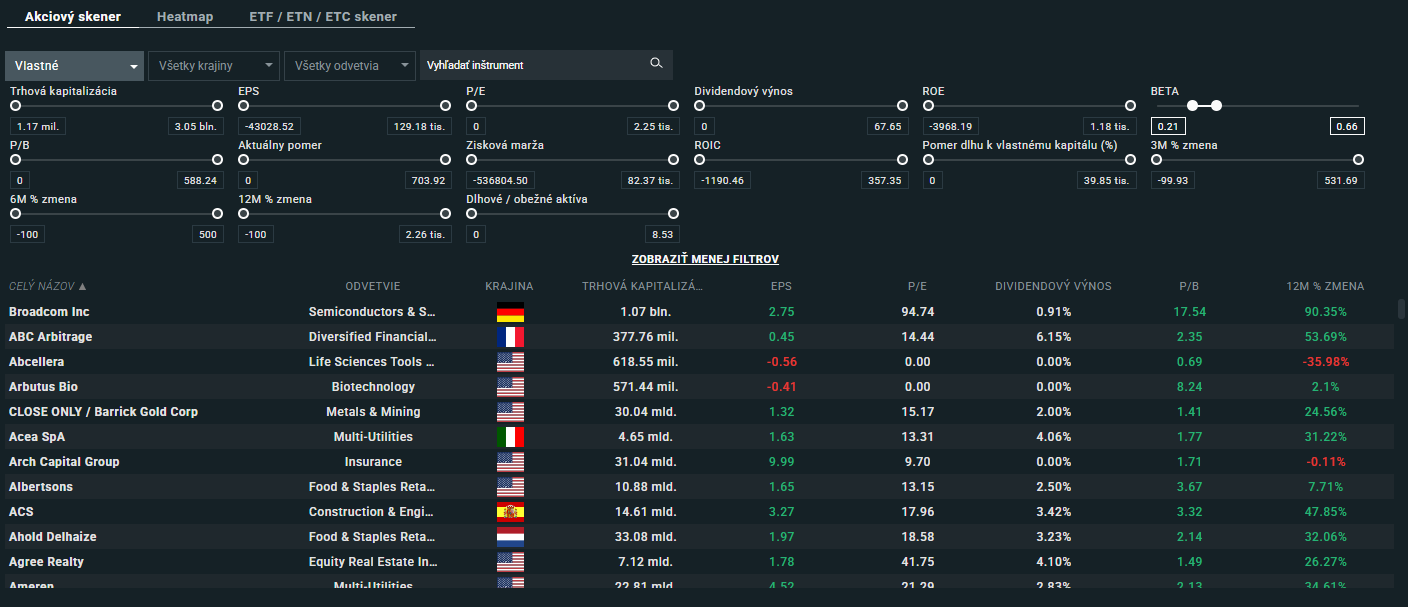
Task: Click the search magnifier icon
Action: [656, 64]
